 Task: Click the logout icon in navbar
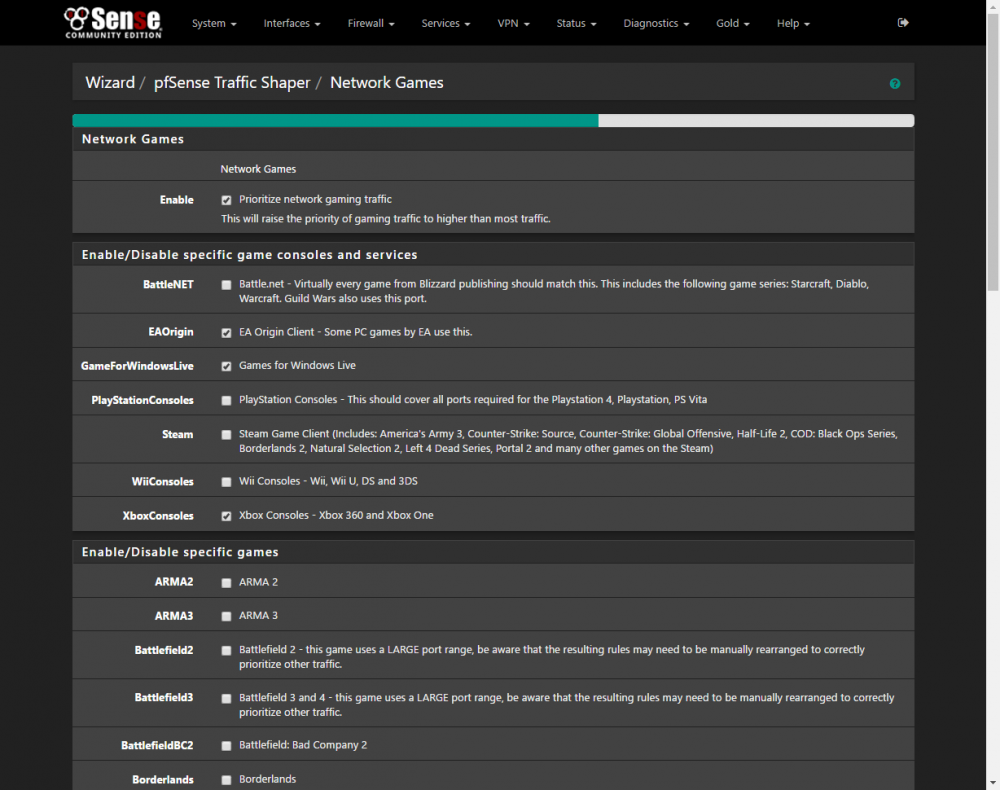pyautogui.click(x=903, y=22)
